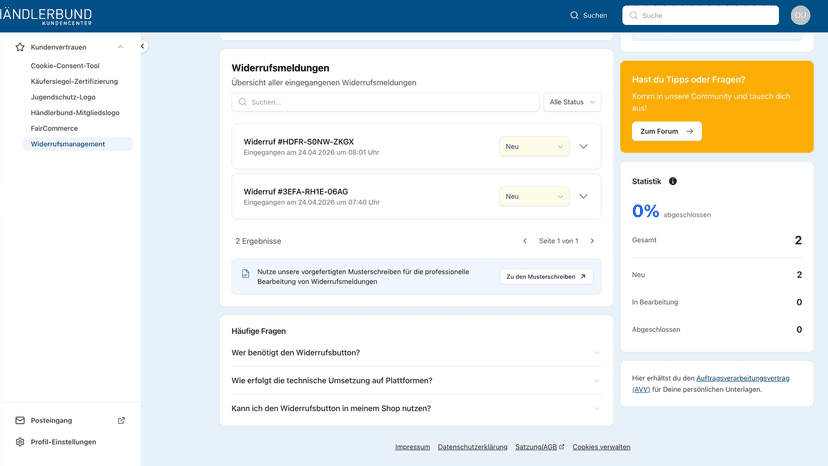
Task: Open Käufersiegel-Zertifizierung menu item
Action: (x=74, y=81)
